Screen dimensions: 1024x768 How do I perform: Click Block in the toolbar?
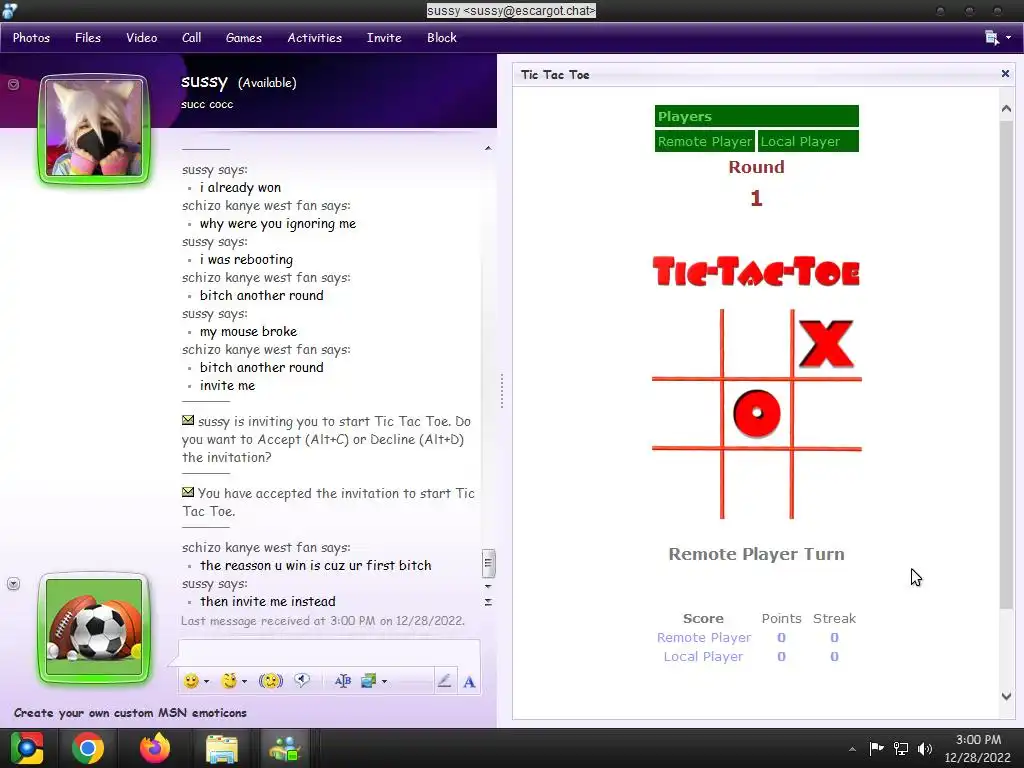point(441,38)
